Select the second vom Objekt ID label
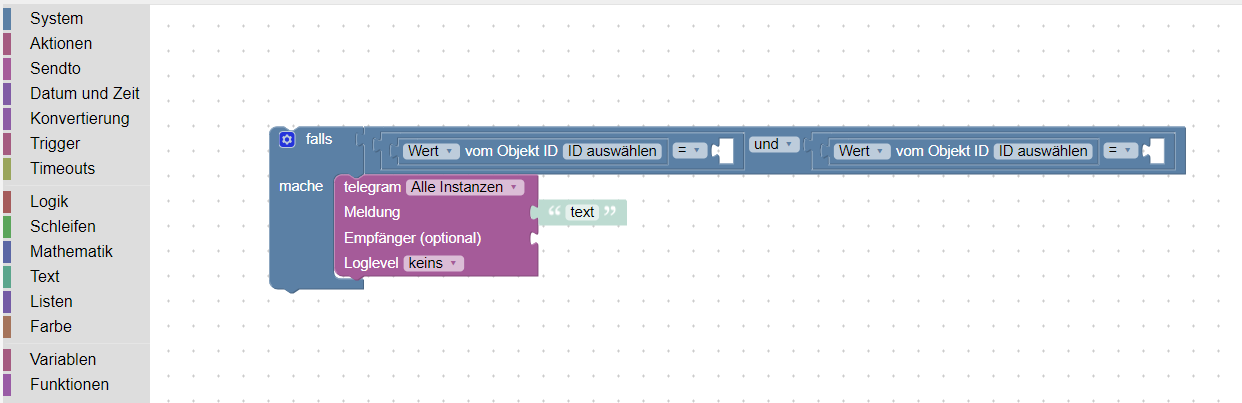1242x403 pixels. (x=942, y=151)
